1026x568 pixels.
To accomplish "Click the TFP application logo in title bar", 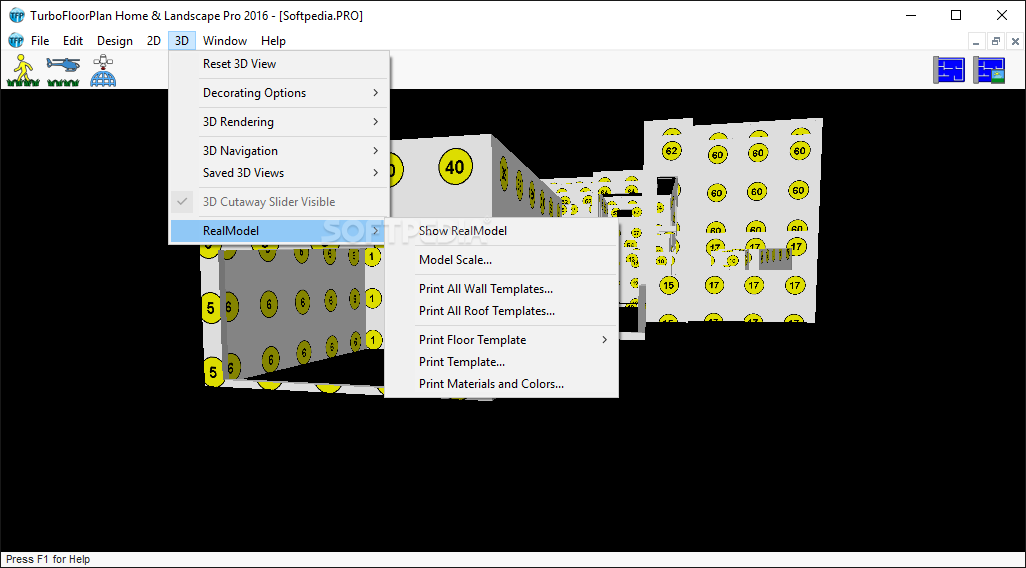I will (16, 16).
